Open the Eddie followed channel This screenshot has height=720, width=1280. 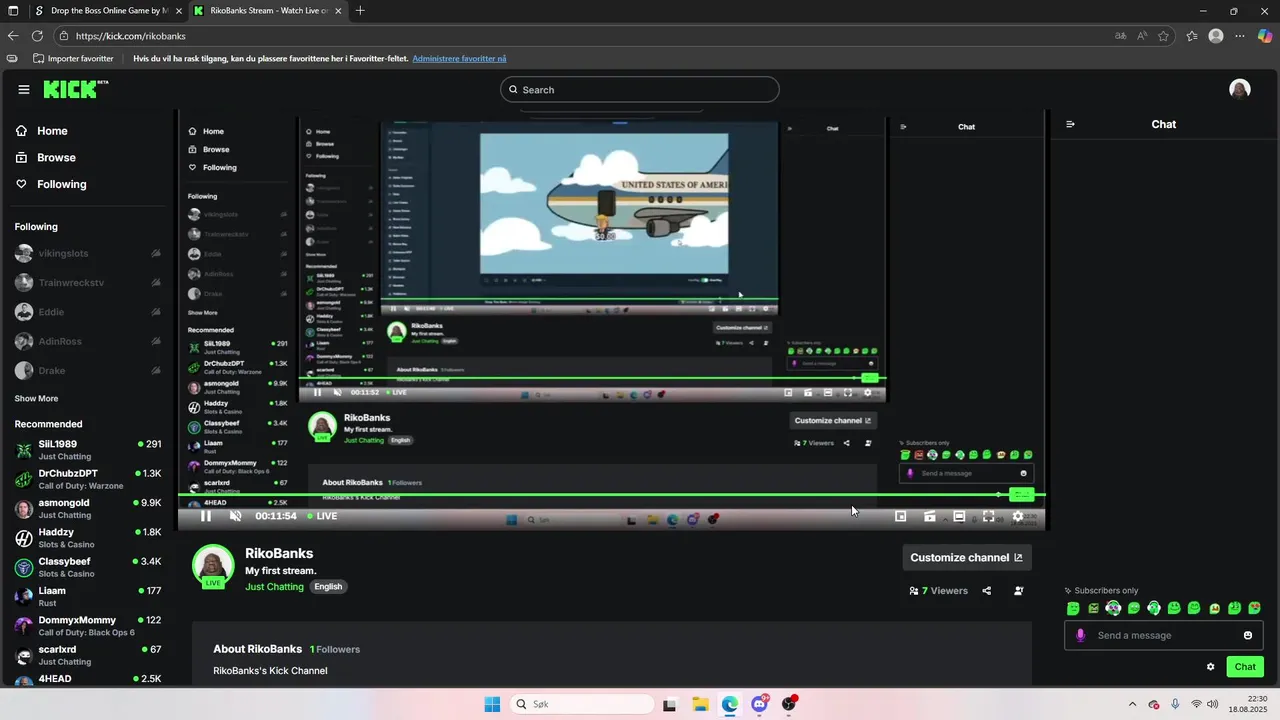[x=88, y=312]
